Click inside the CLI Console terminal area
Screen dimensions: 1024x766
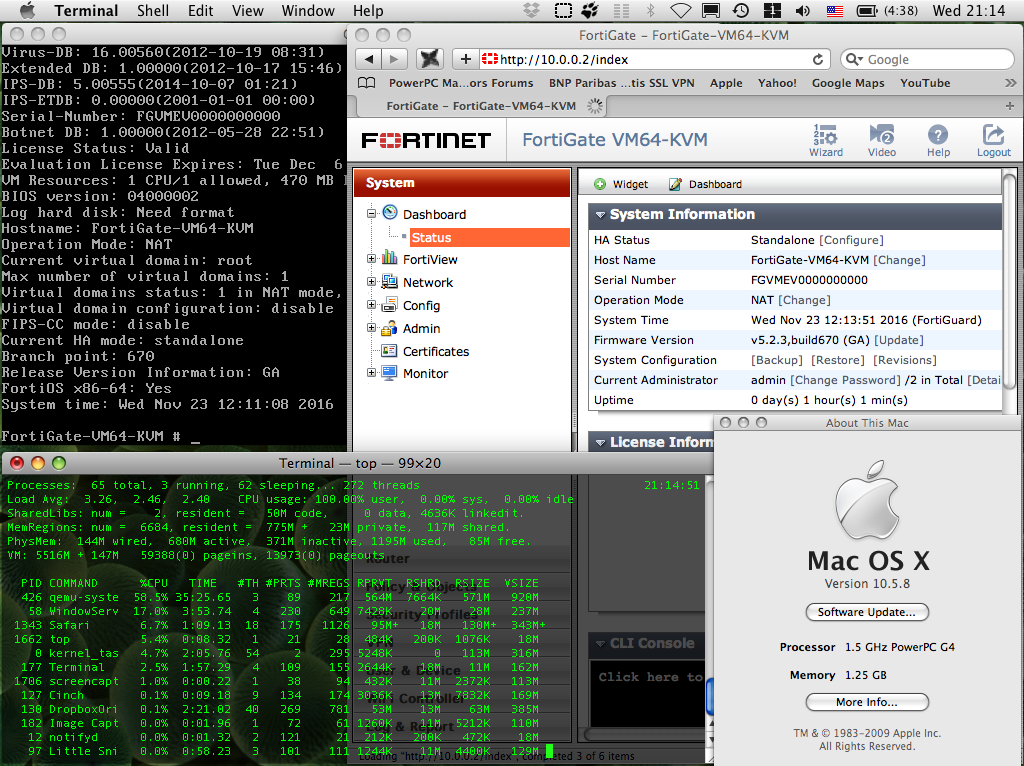pyautogui.click(x=648, y=694)
